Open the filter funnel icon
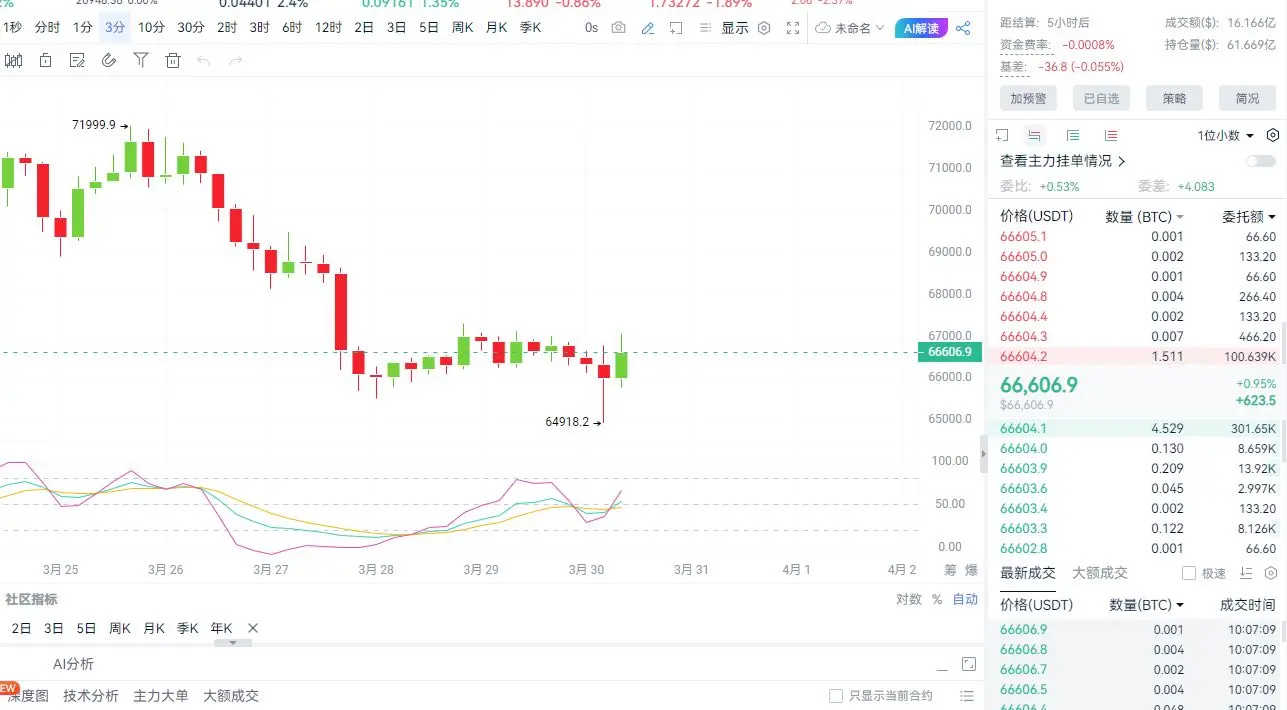Image resolution: width=1287 pixels, height=710 pixels. tap(141, 61)
